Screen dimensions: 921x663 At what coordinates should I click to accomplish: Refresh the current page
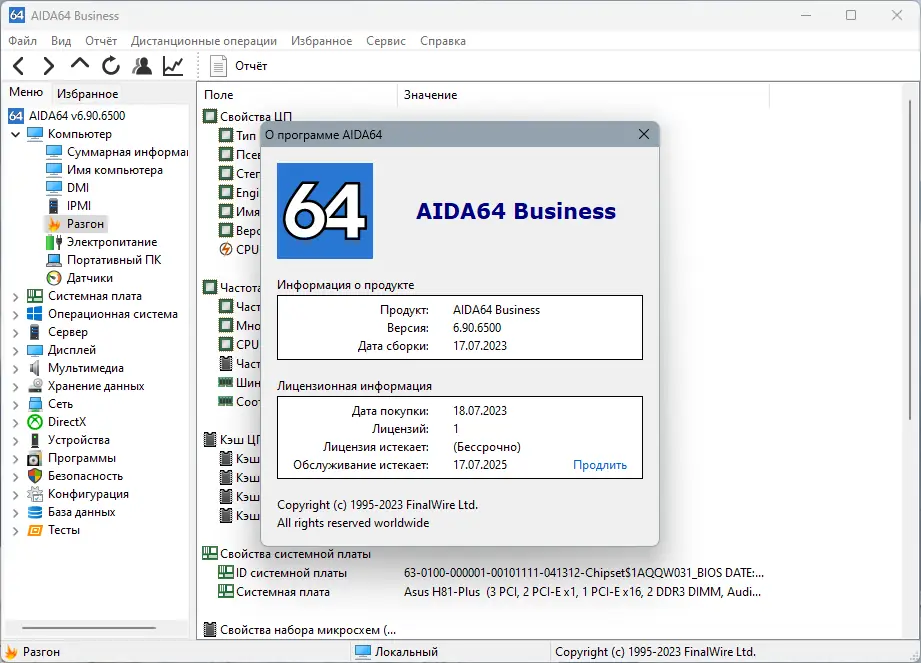110,65
